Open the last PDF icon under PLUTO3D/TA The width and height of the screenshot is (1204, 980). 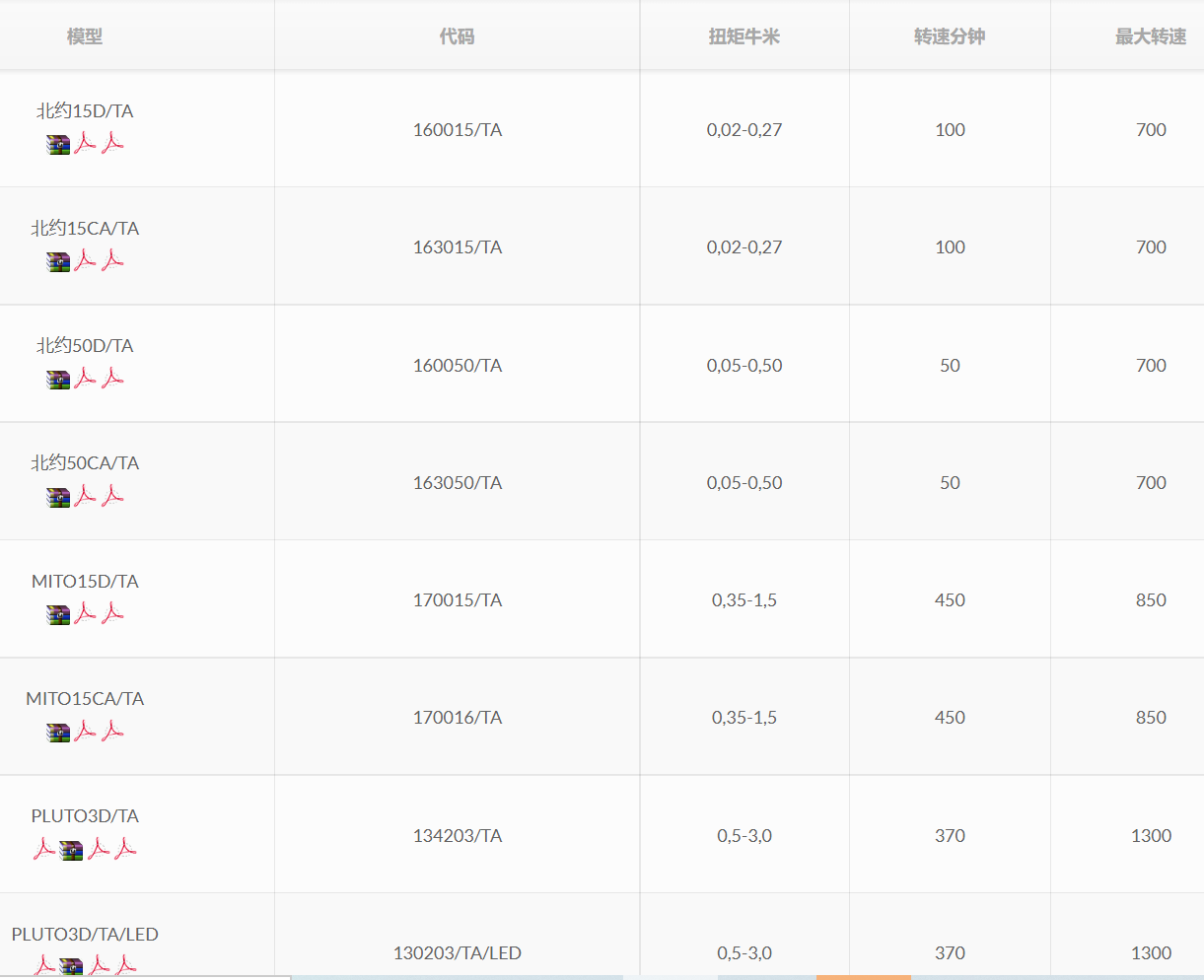click(x=125, y=849)
